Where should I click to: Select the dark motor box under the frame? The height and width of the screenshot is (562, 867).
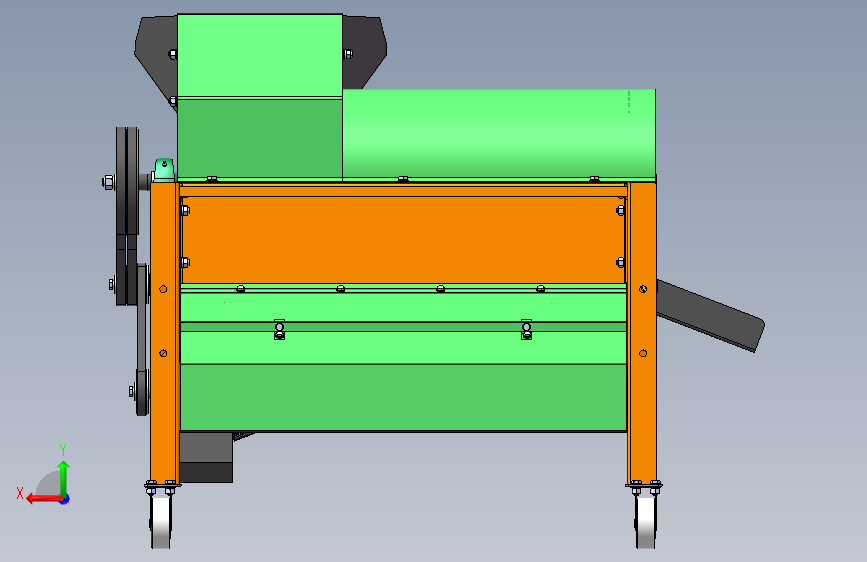tap(206, 457)
